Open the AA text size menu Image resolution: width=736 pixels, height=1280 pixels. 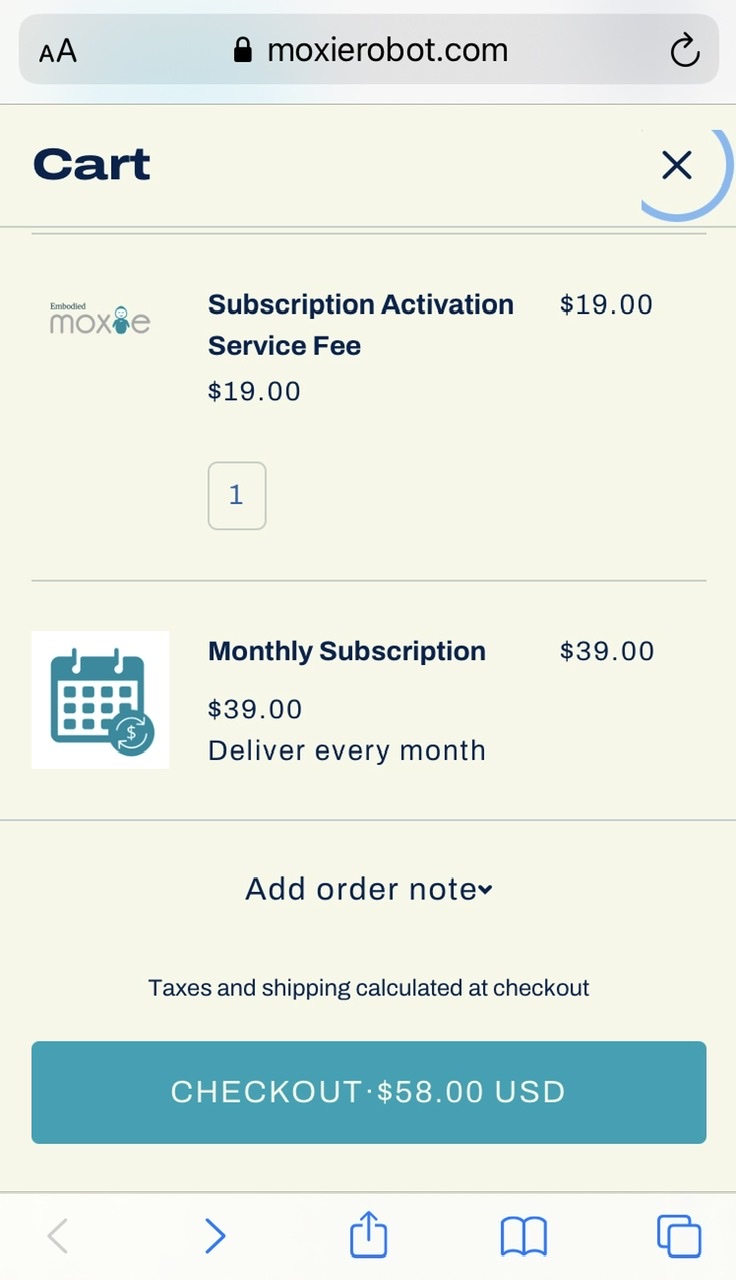tap(58, 51)
